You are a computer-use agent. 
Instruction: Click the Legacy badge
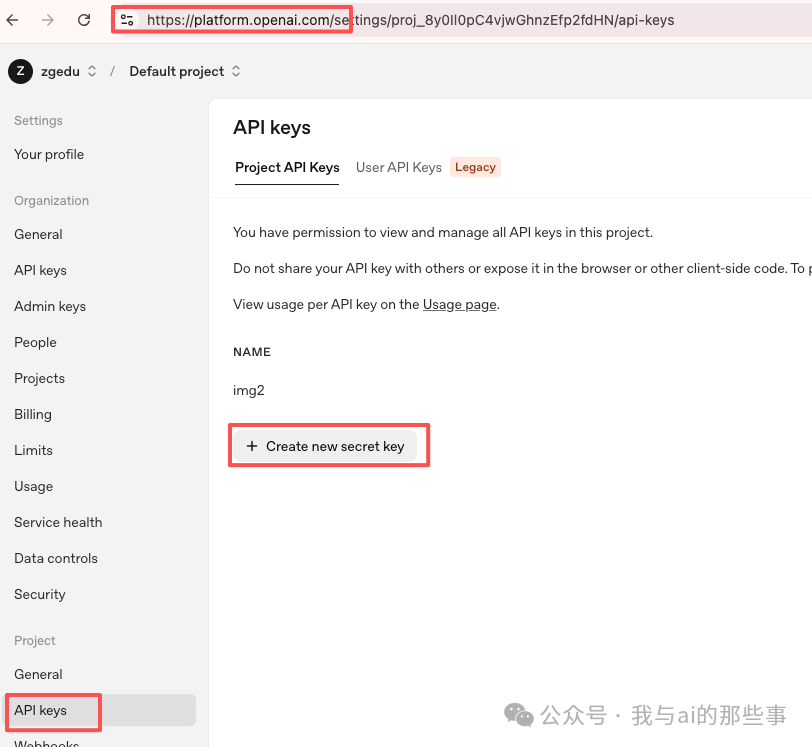tap(475, 167)
